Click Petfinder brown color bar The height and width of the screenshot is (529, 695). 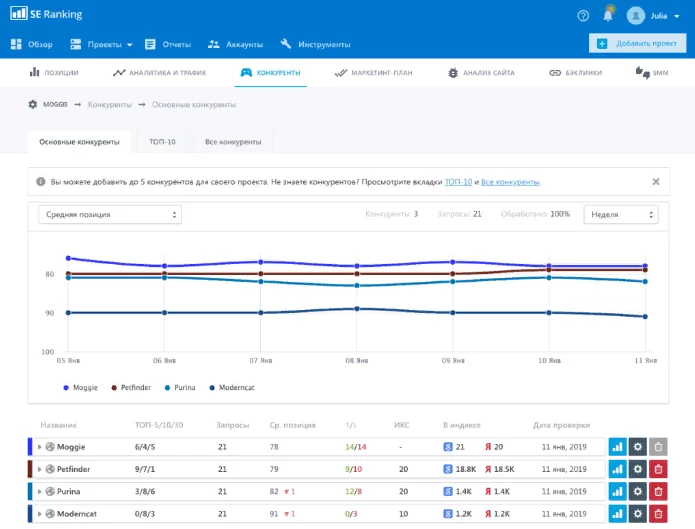tap(30, 469)
